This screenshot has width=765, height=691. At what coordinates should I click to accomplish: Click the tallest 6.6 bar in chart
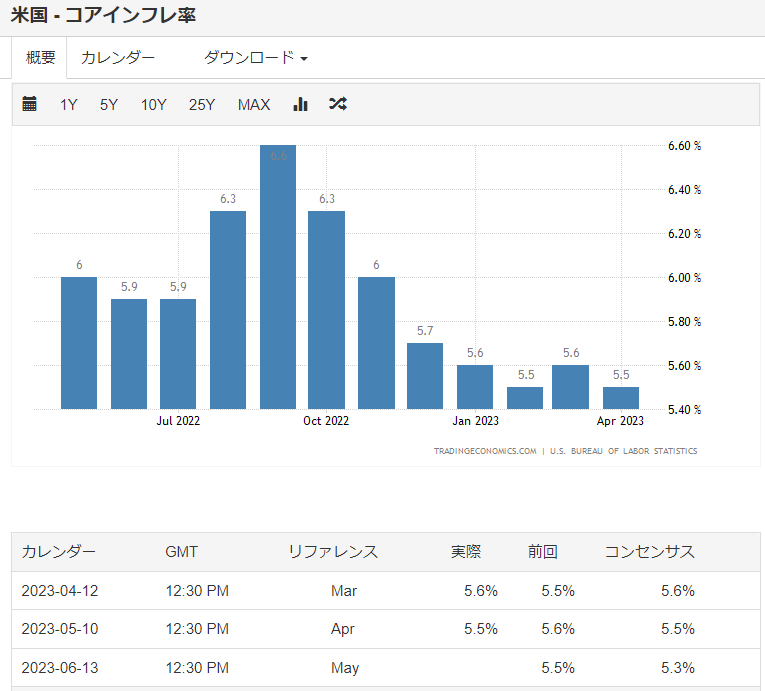(x=277, y=280)
